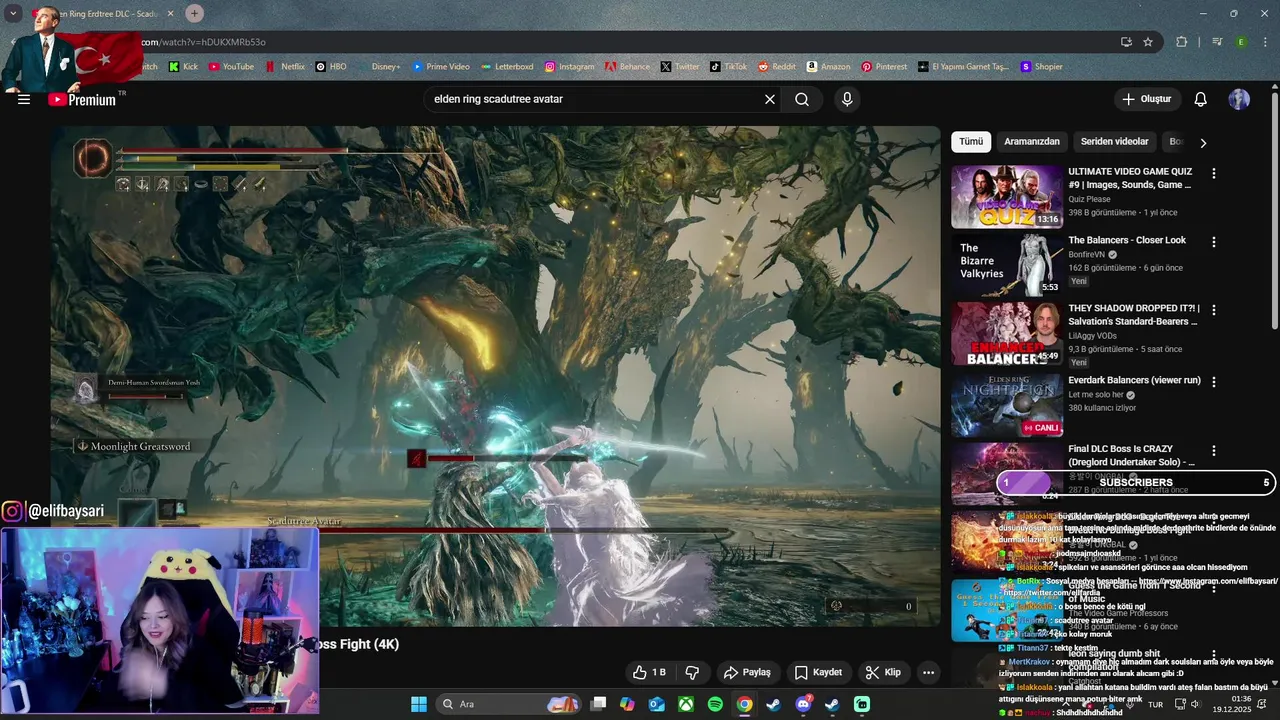Screen dimensions: 1280x720
Task: Open the Letterboxd bookmark
Action: coord(507,67)
